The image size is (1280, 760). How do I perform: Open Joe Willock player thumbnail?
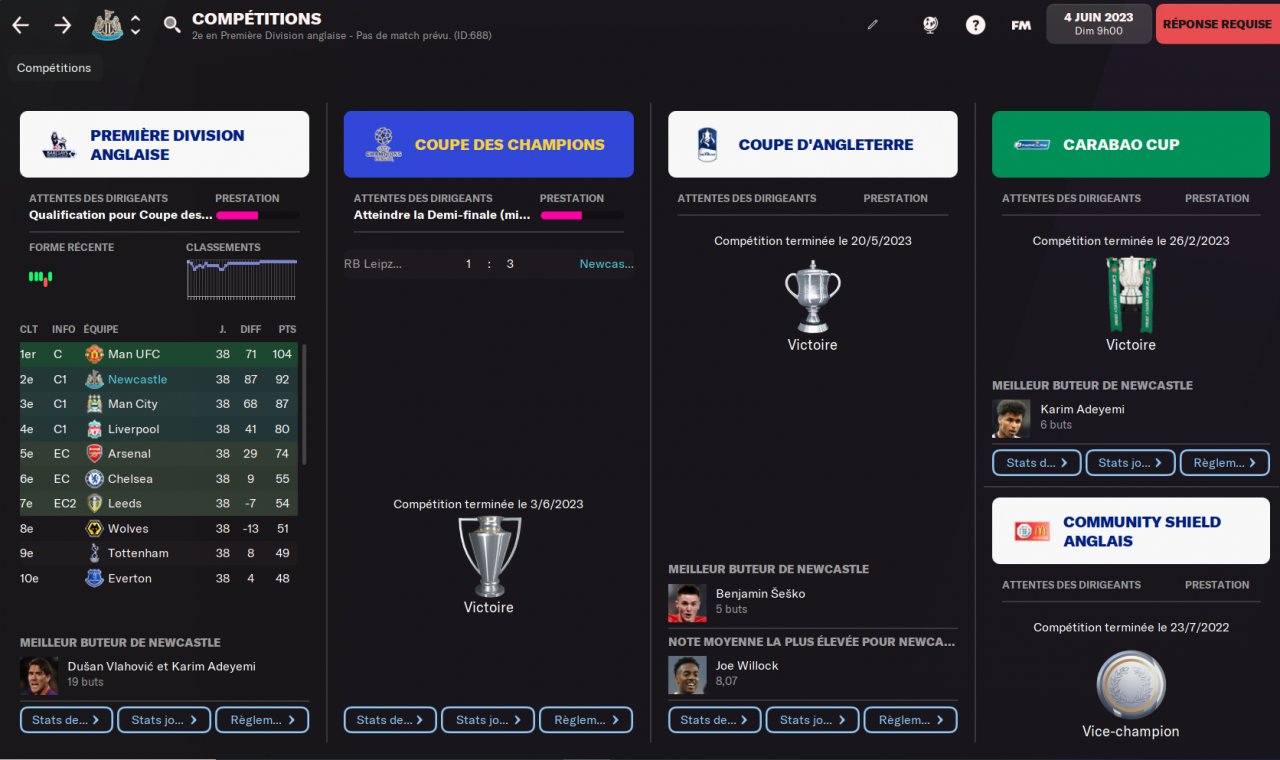[687, 675]
